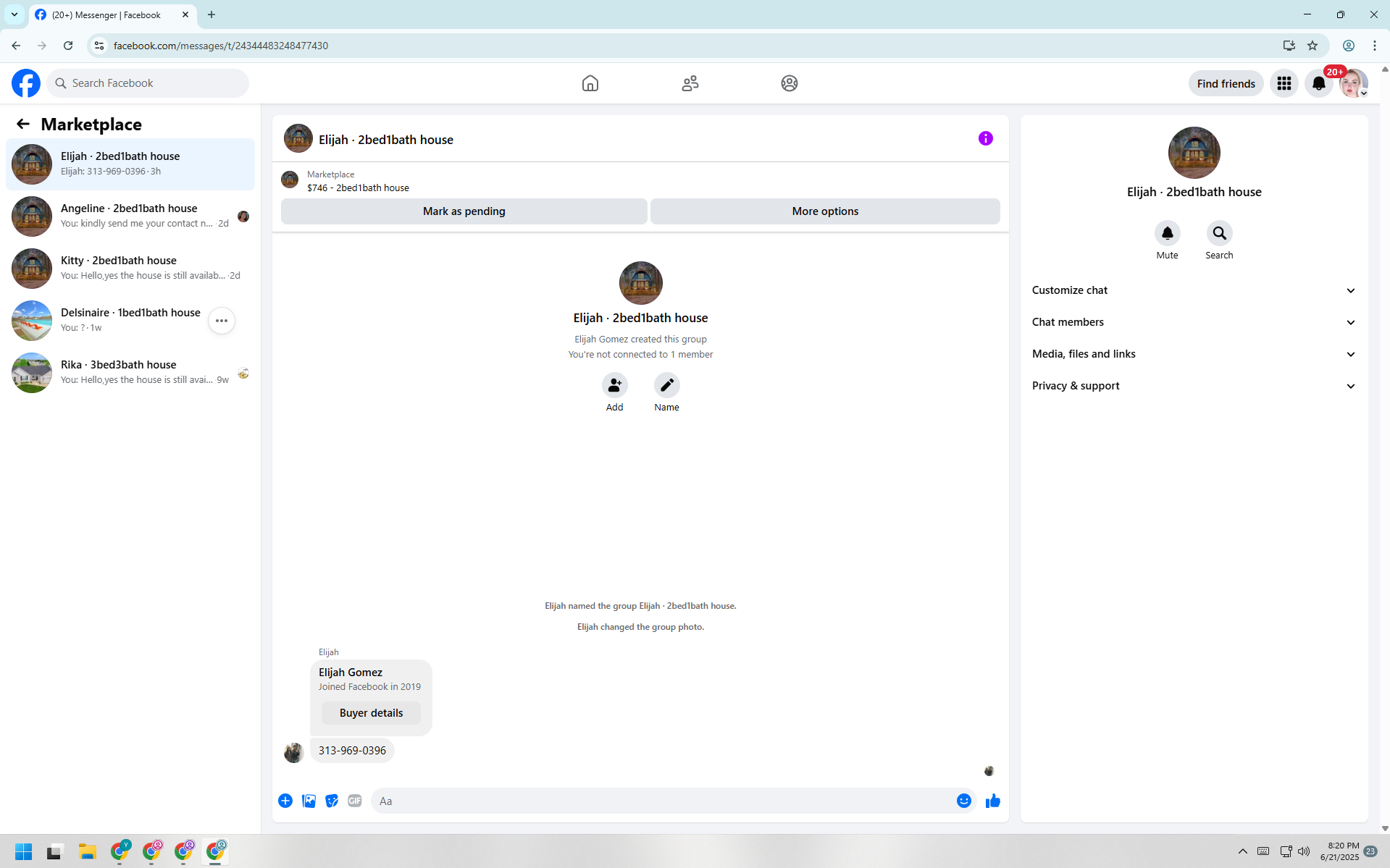Screen dimensions: 1390x868
Task: Choose a sticker icon in composer
Action: pyautogui.click(x=332, y=801)
